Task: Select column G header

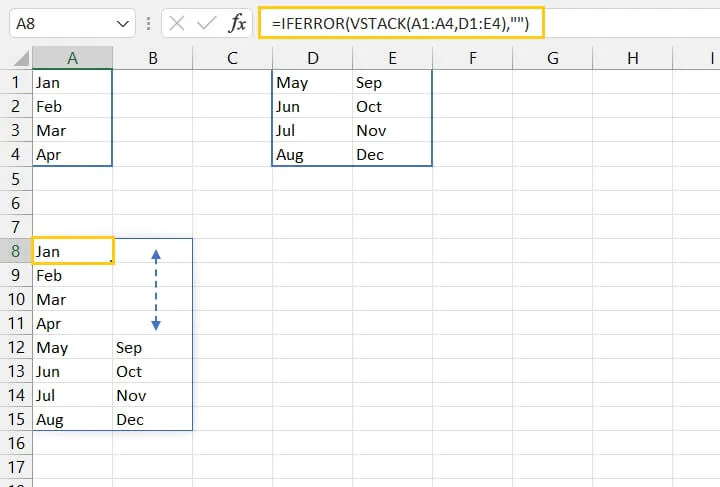Action: [x=552, y=58]
